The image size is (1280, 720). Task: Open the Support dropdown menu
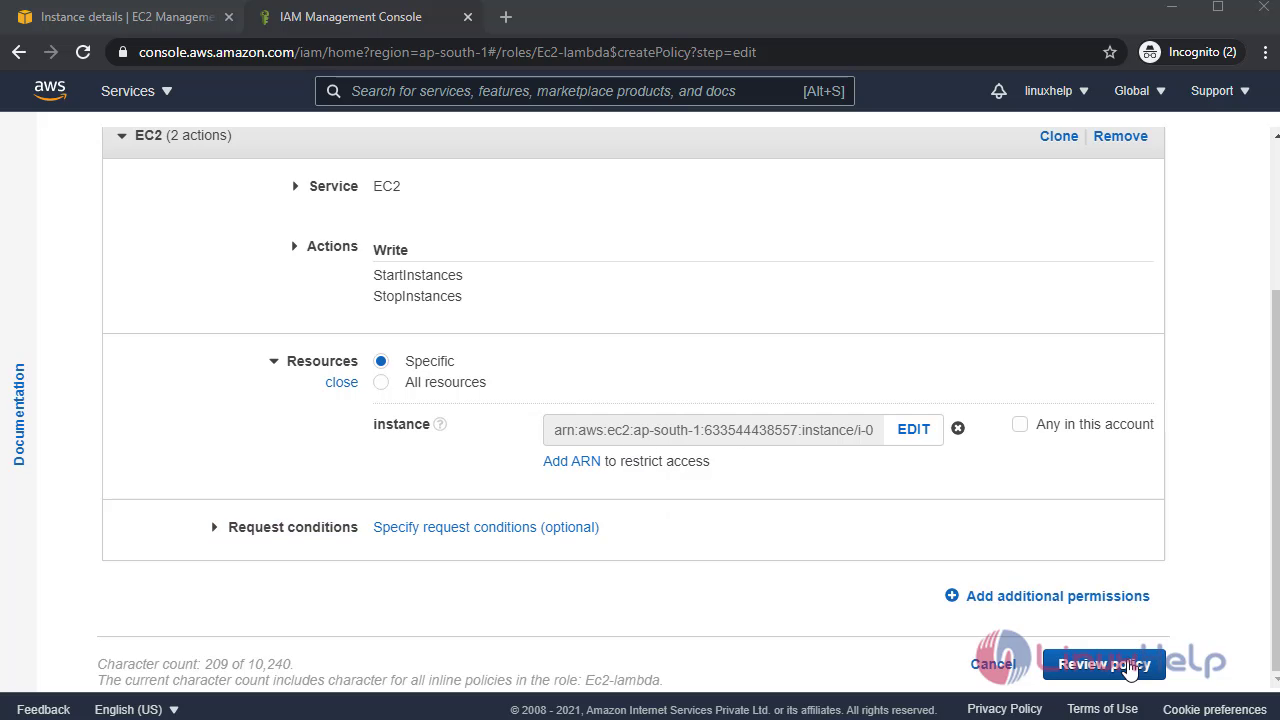click(x=1220, y=91)
